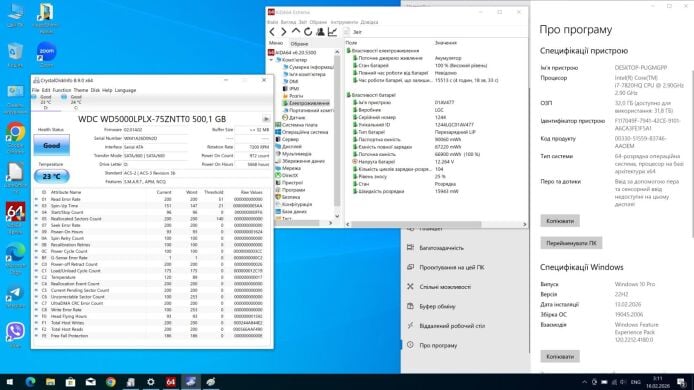Click the Звіт report toolbar button
This screenshot has height=390, width=694.
(x=353, y=32)
